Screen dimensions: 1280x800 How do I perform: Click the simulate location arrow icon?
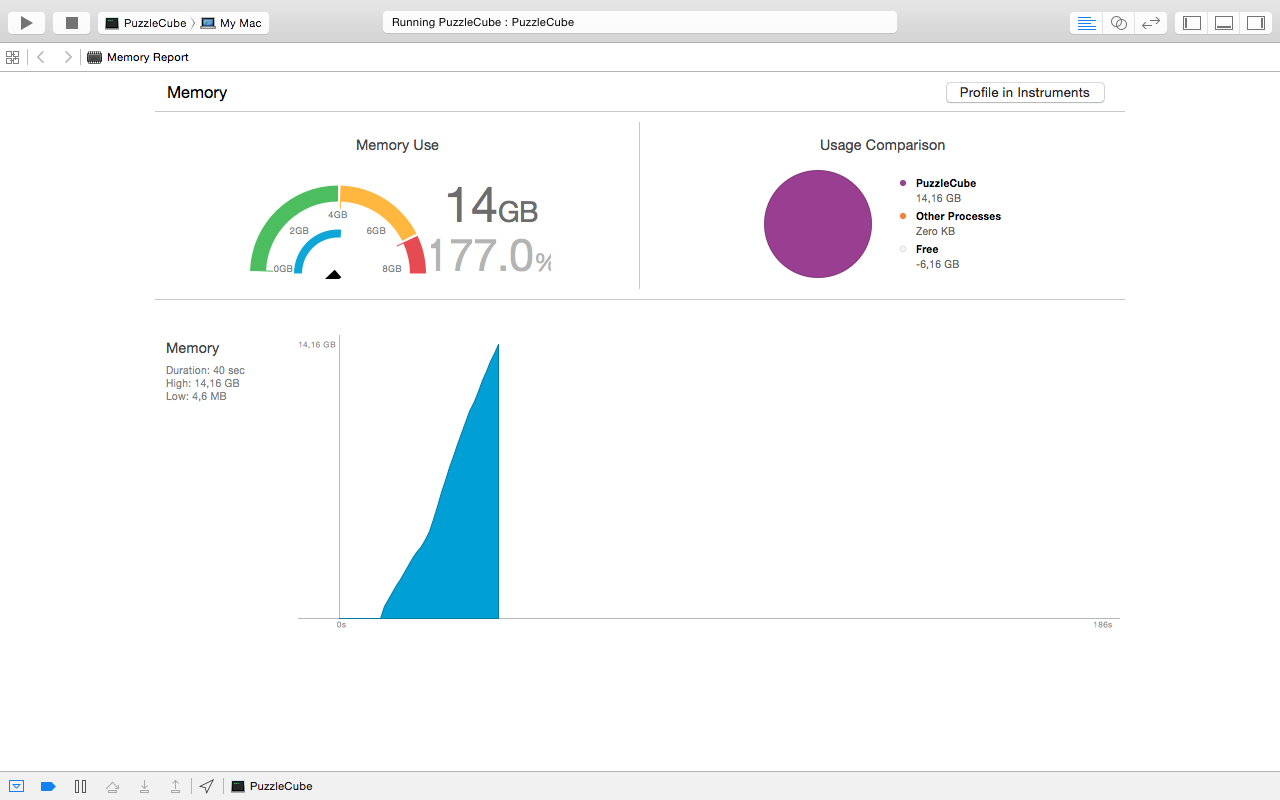(x=206, y=786)
